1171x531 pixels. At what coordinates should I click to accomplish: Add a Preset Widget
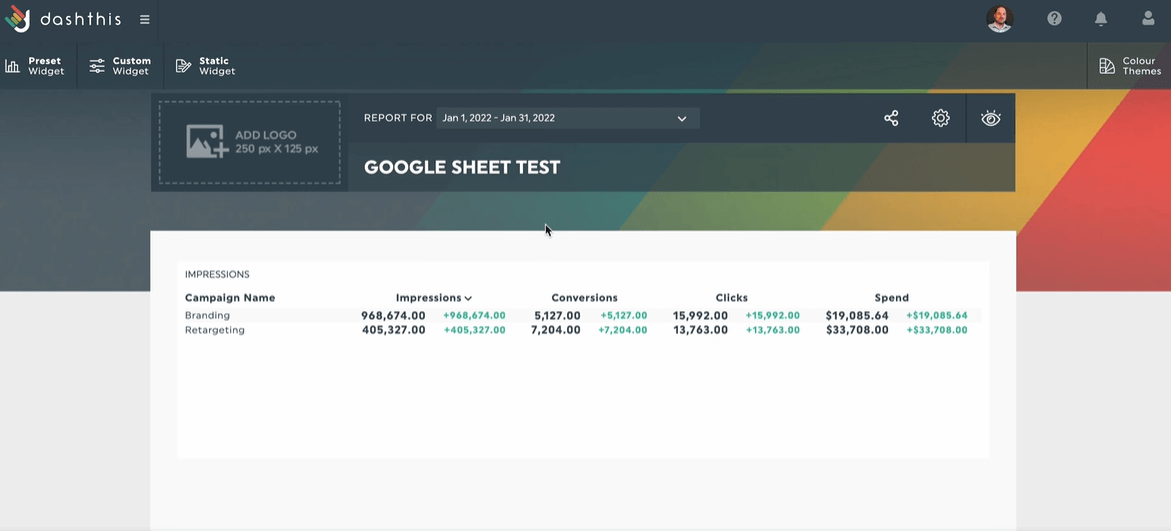pyautogui.click(x=35, y=66)
